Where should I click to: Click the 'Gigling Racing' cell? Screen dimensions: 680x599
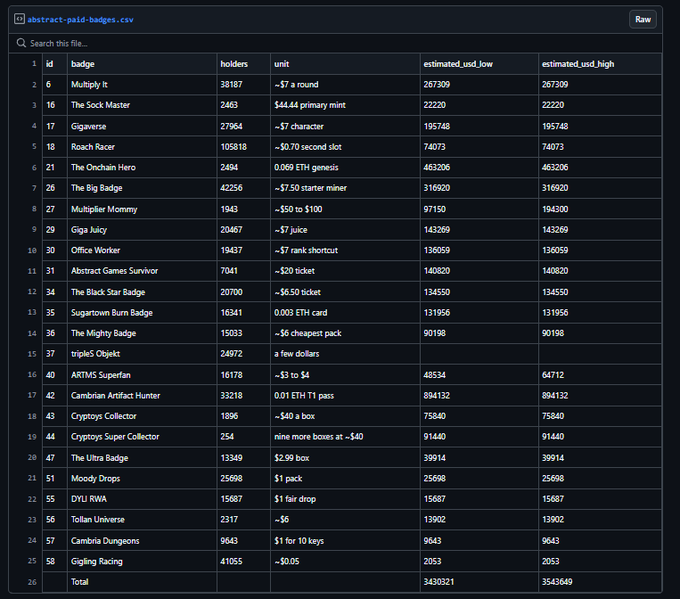click(142, 561)
